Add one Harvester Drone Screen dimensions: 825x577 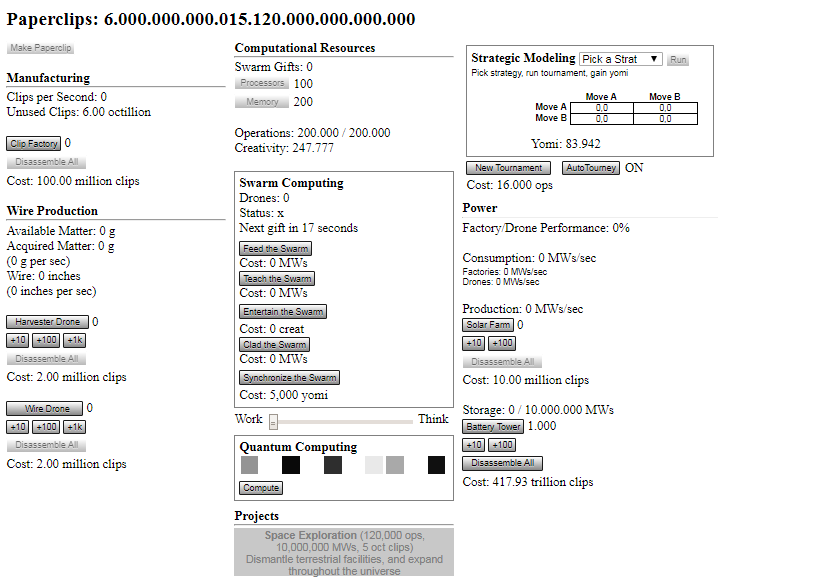click(x=47, y=322)
